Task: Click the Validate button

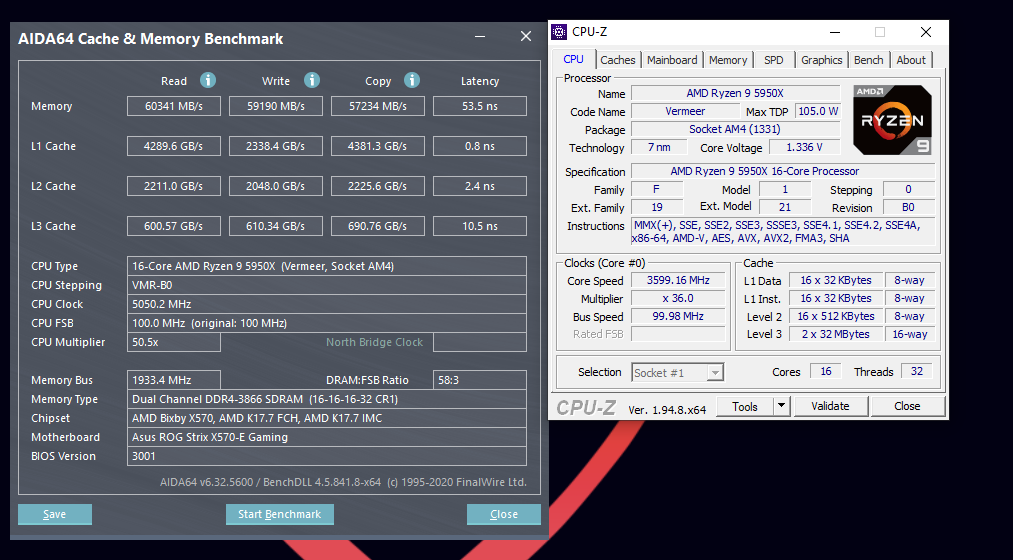Action: click(x=831, y=406)
